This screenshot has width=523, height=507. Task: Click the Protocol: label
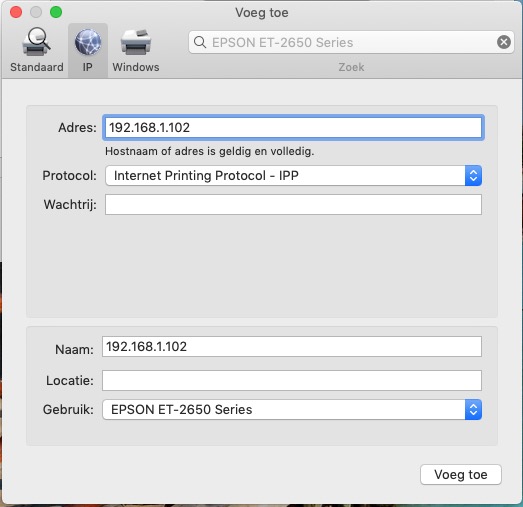[x=69, y=175]
